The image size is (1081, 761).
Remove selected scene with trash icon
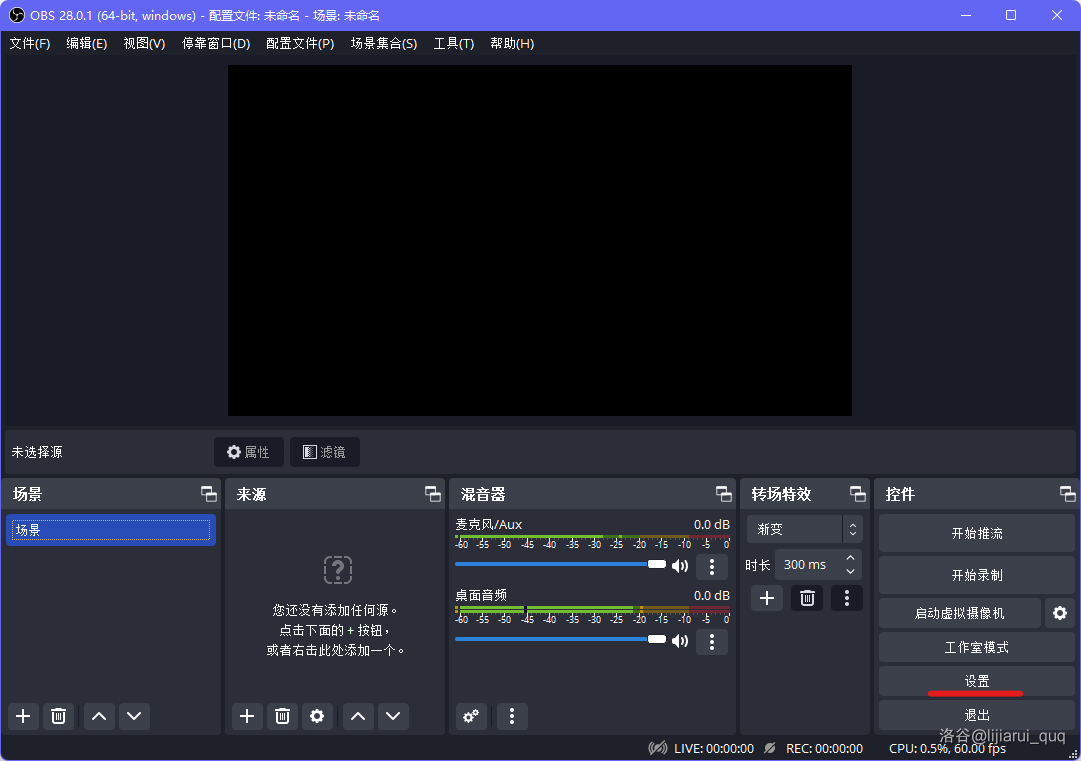59,716
